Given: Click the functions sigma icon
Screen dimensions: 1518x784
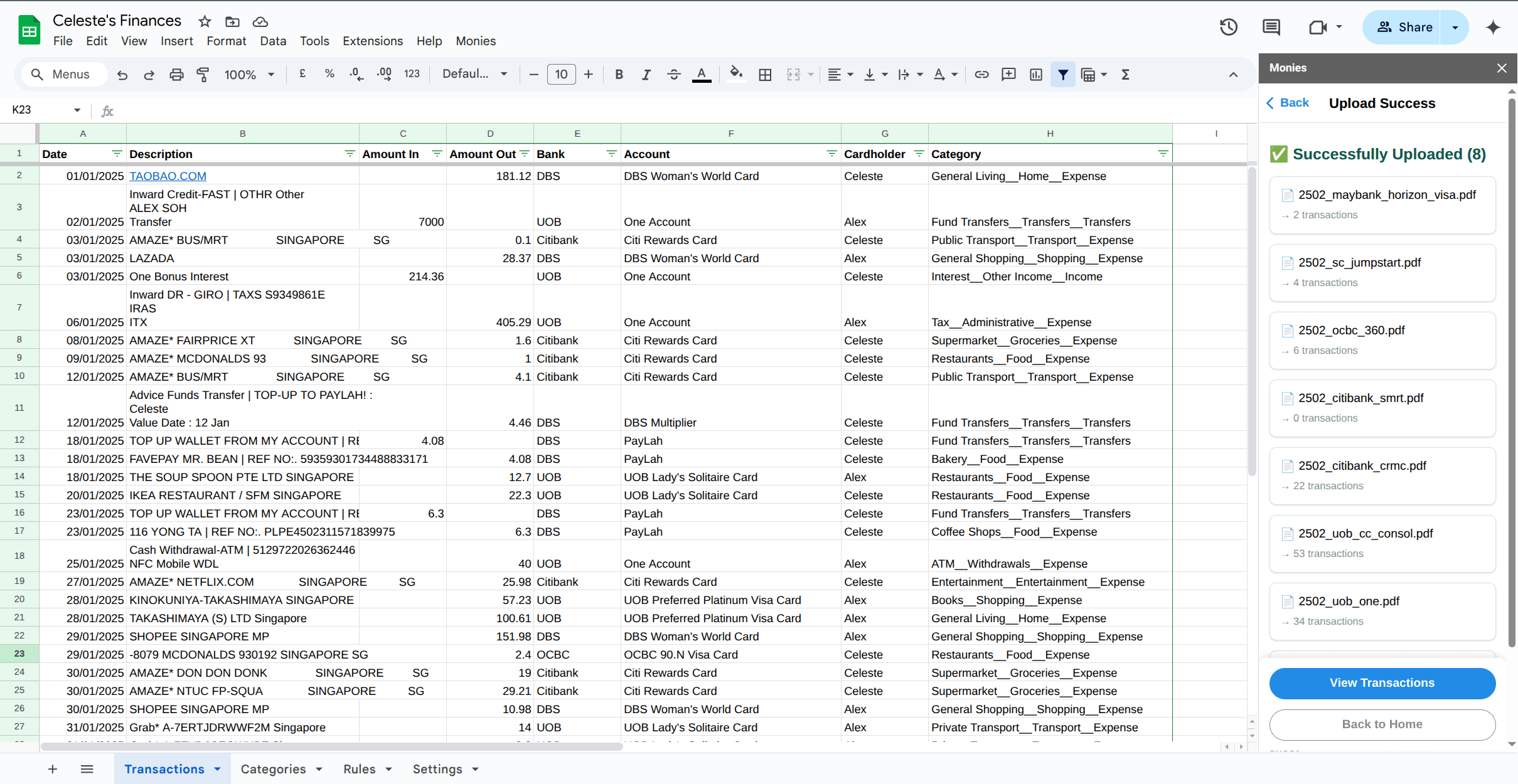Looking at the screenshot, I should coord(1125,75).
